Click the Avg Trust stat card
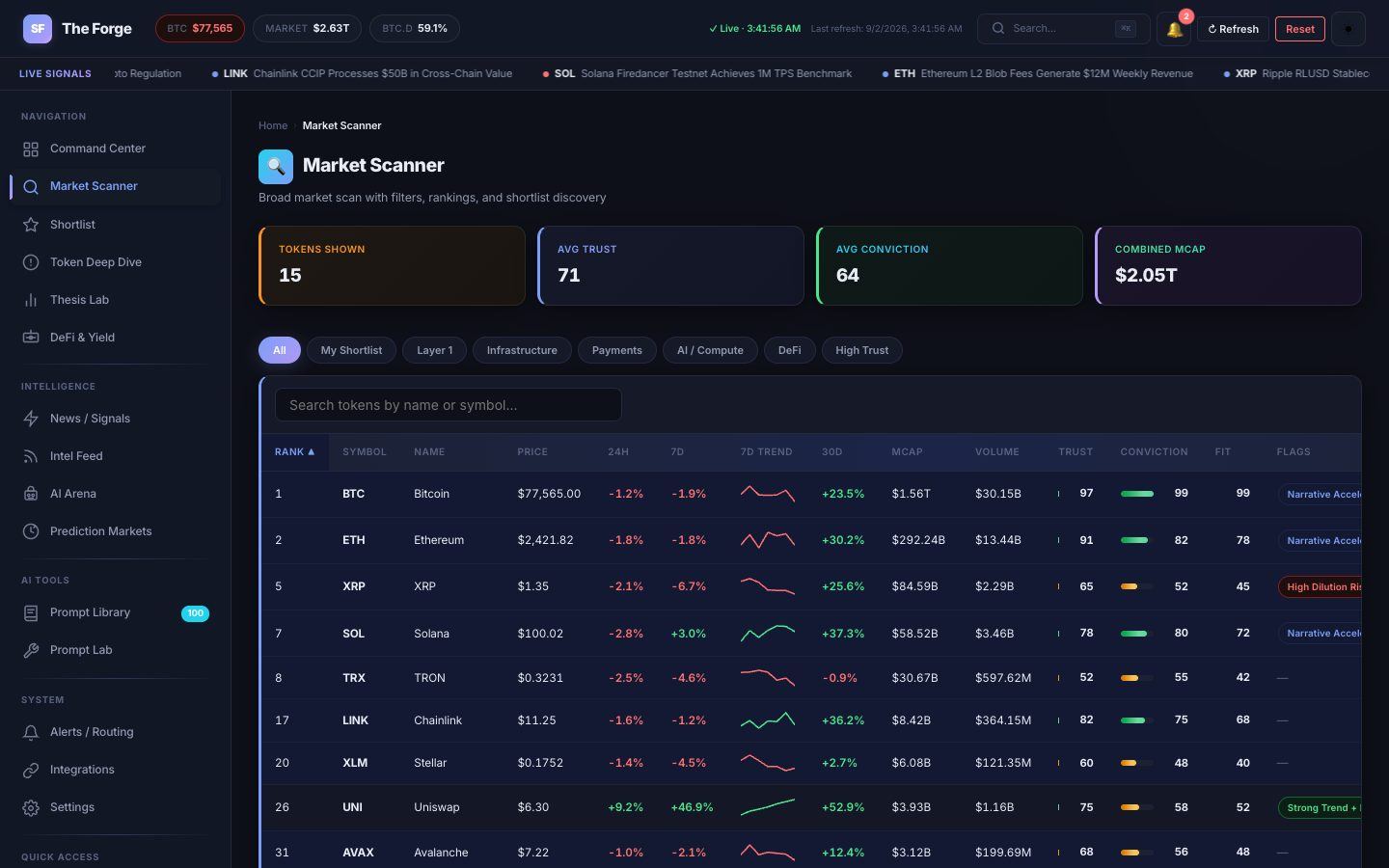Viewport: 1389px width, 868px height. click(x=670, y=266)
